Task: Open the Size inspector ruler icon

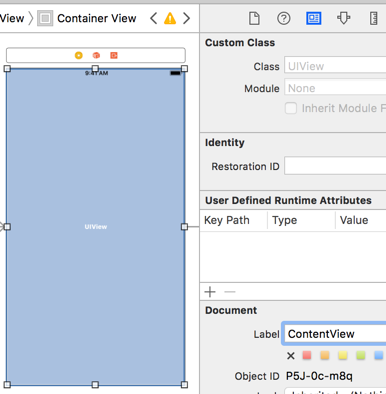Action: pyautogui.click(x=374, y=18)
